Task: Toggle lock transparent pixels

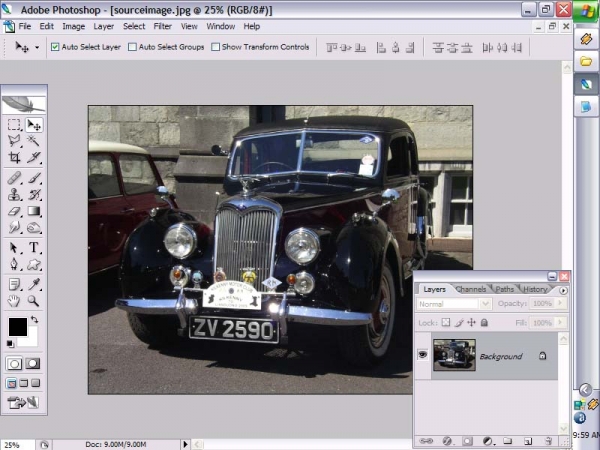Action: (x=446, y=323)
